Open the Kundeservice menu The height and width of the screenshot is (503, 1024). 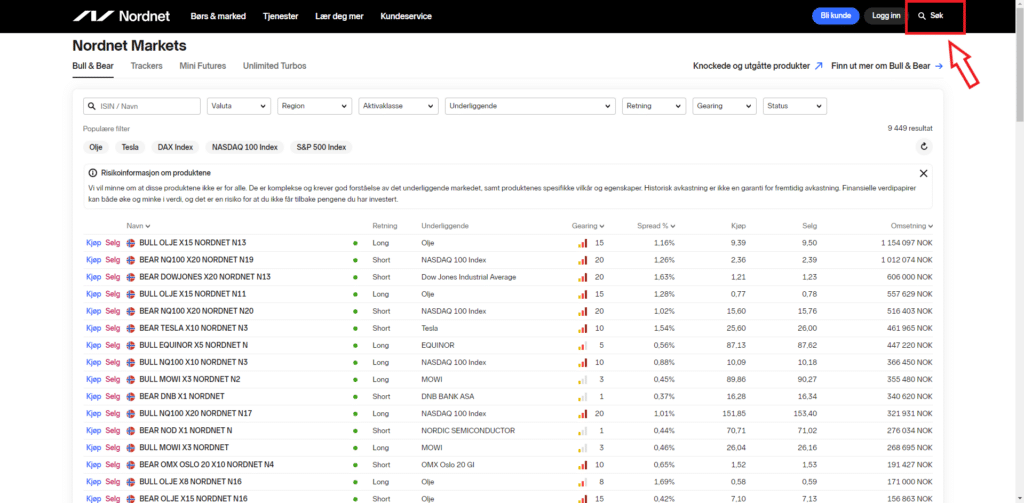tap(406, 16)
